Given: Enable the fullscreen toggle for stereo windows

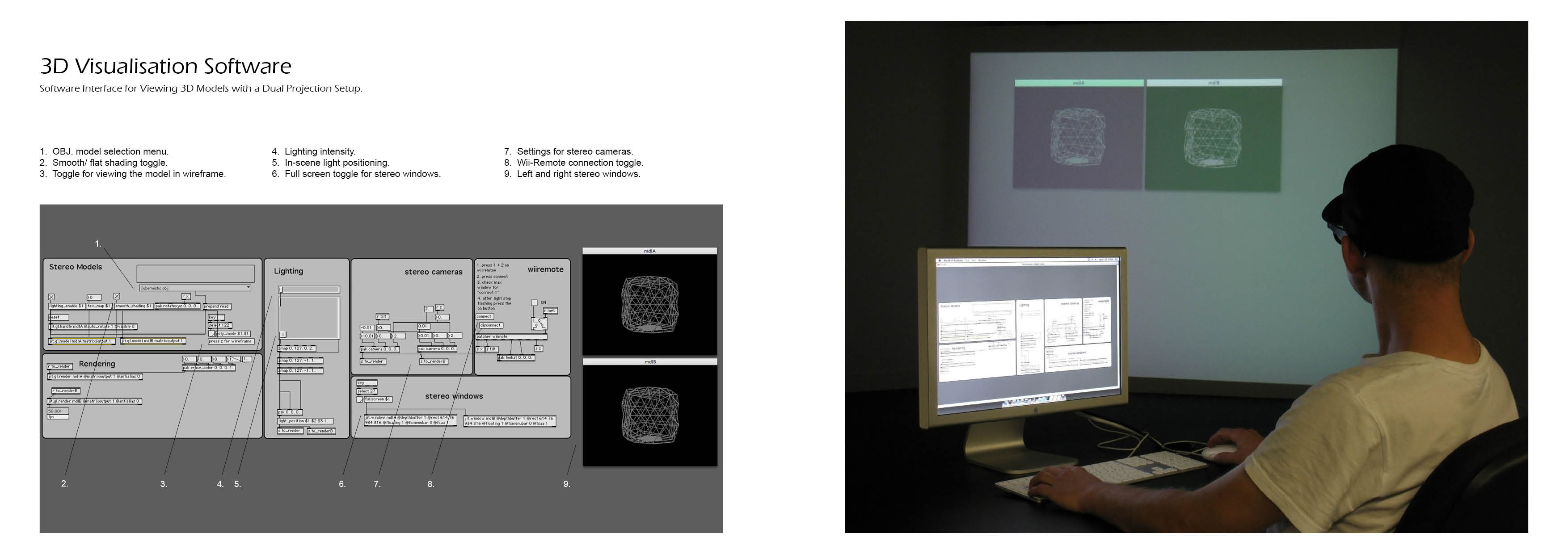Looking at the screenshot, I should tap(360, 399).
